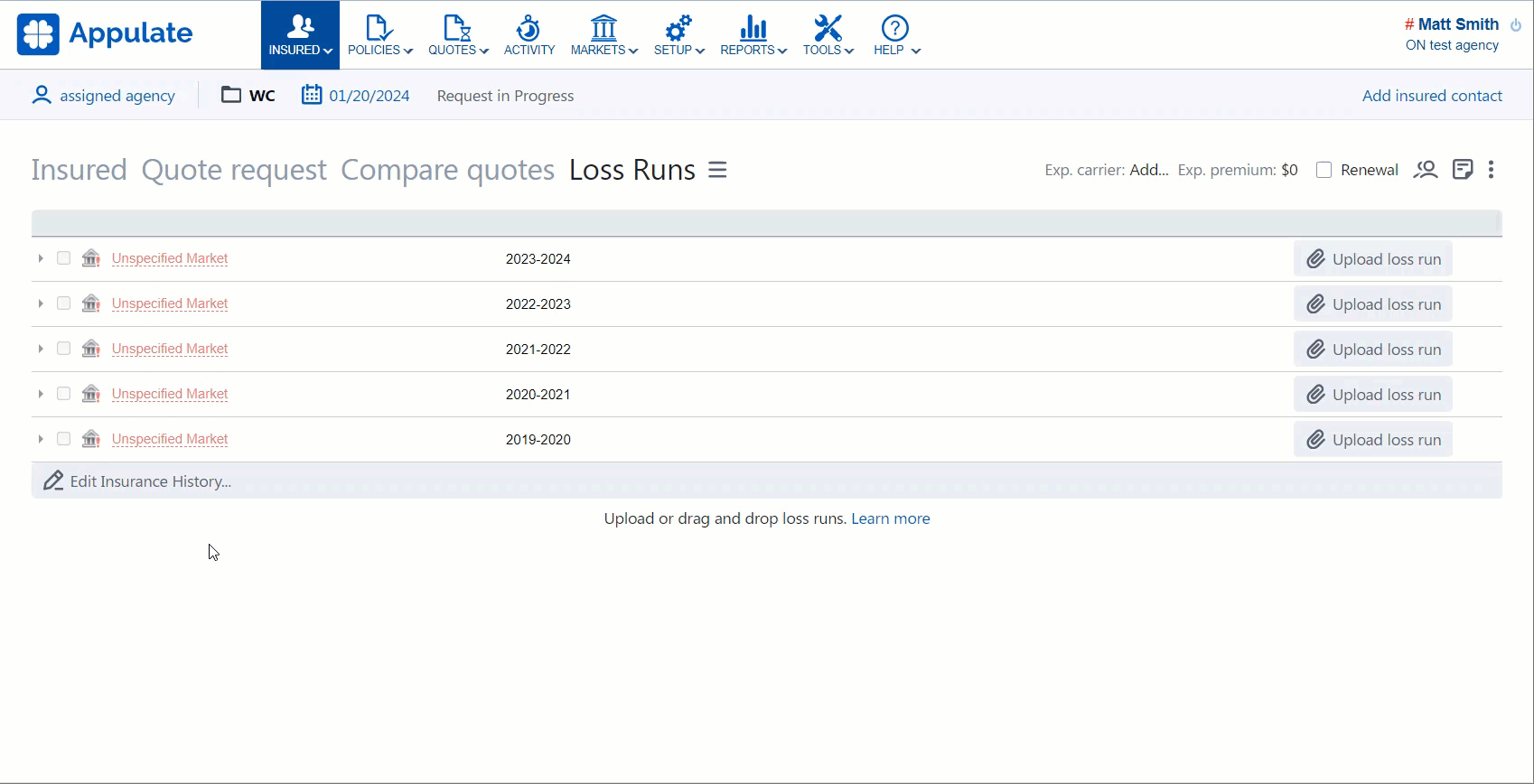Click the 2023-2024 policy period text
The height and width of the screenshot is (784, 1534).
[x=538, y=259]
